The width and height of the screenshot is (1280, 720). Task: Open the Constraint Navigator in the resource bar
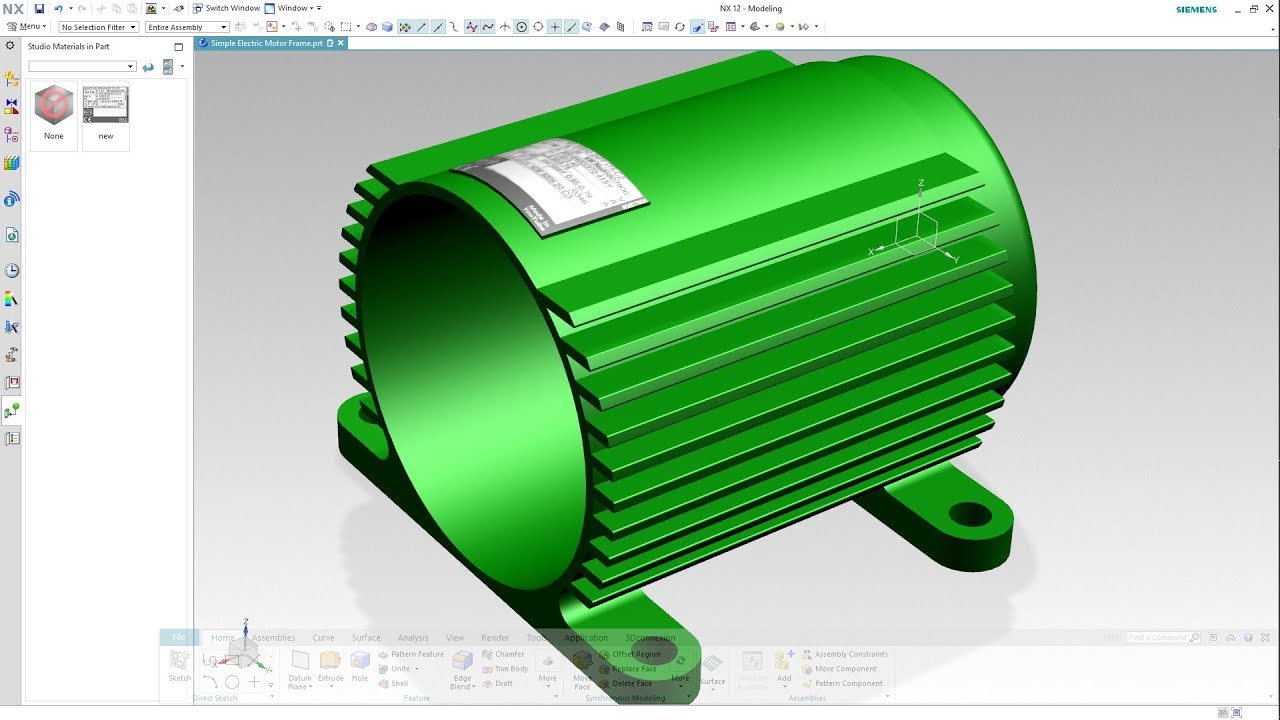point(12,106)
